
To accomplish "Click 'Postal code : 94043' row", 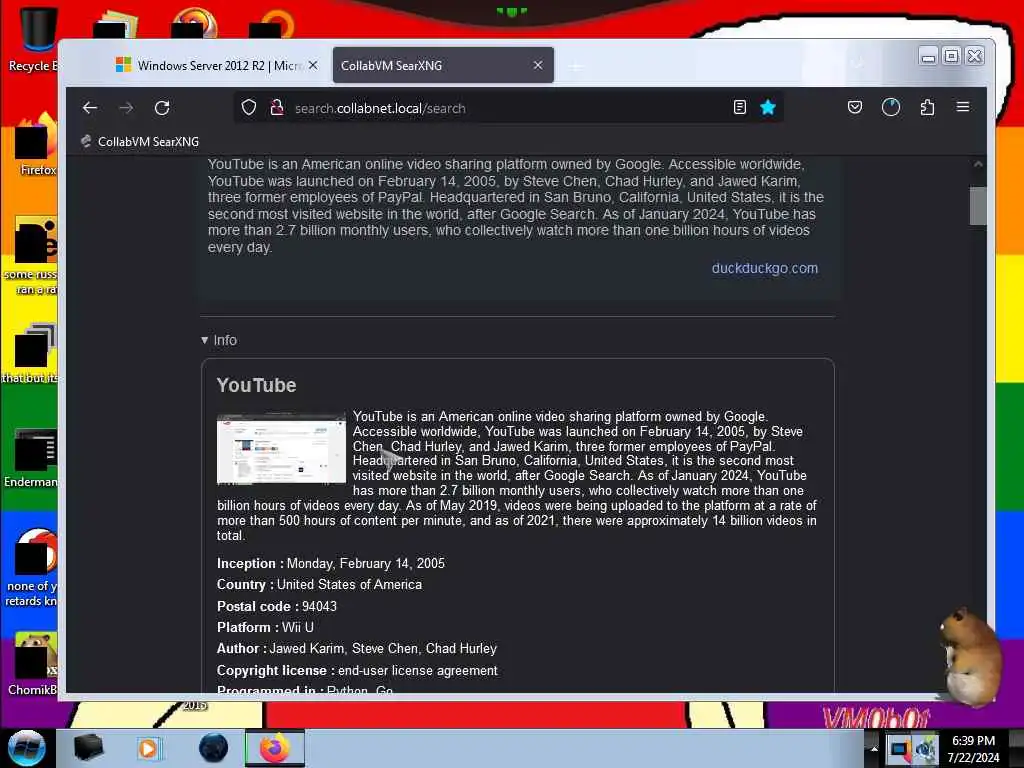I will [x=277, y=606].
